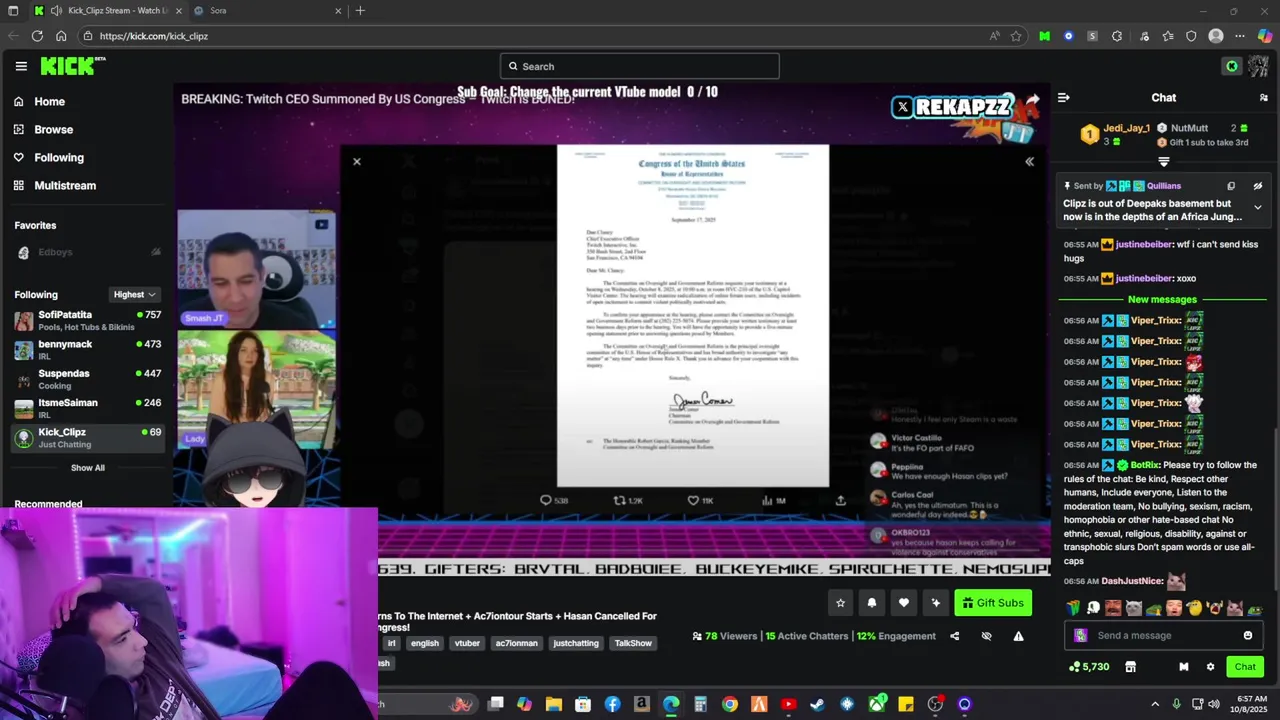The width and height of the screenshot is (1280, 720).
Task: Select the vtuber tag
Action: pyautogui.click(x=467, y=643)
